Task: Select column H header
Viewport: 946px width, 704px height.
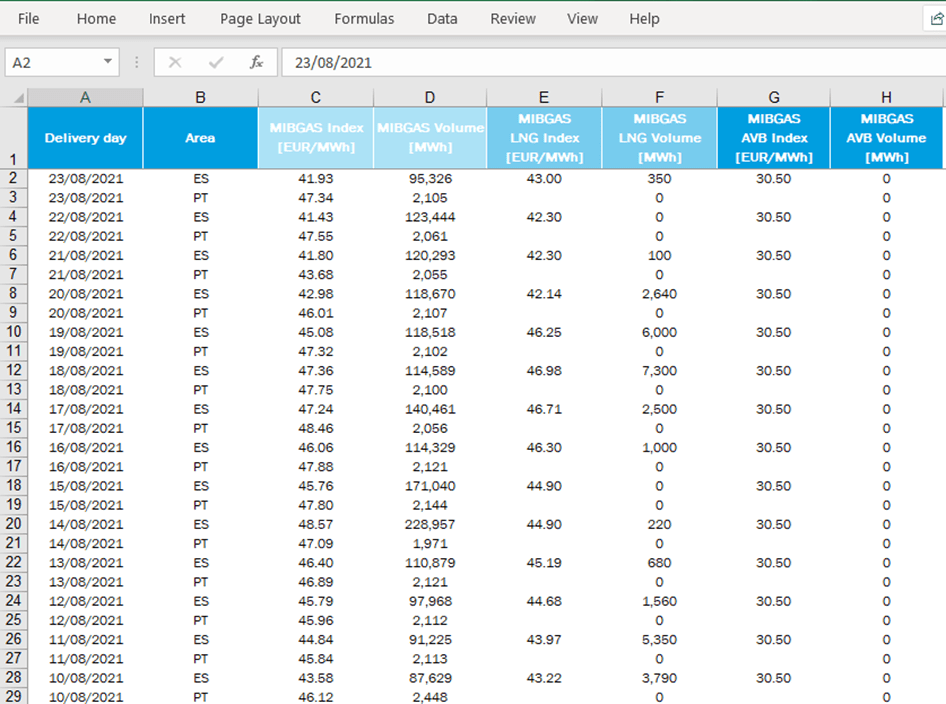Action: click(886, 97)
